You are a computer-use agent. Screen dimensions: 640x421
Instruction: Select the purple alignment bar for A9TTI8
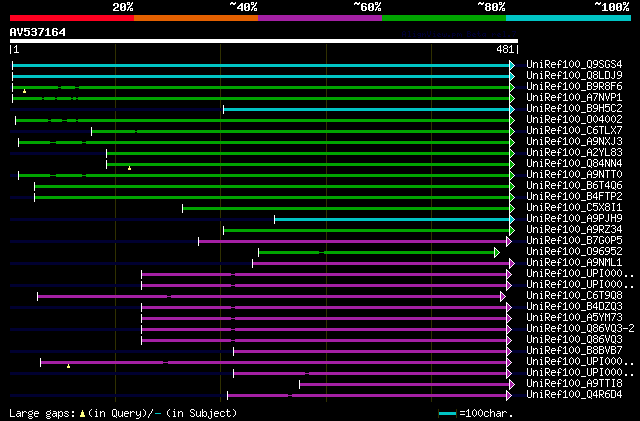pos(404,385)
